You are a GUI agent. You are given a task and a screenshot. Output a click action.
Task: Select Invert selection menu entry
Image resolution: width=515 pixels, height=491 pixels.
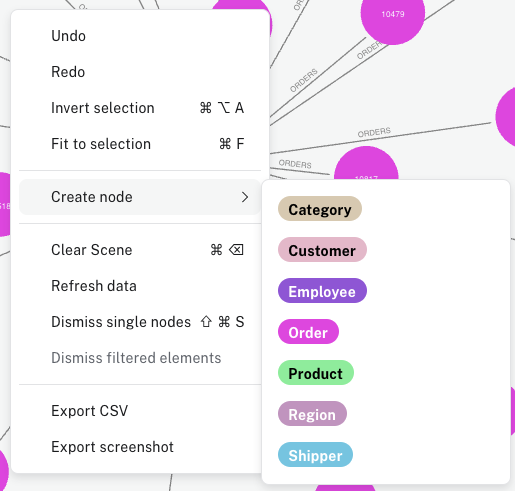pyautogui.click(x=140, y=108)
